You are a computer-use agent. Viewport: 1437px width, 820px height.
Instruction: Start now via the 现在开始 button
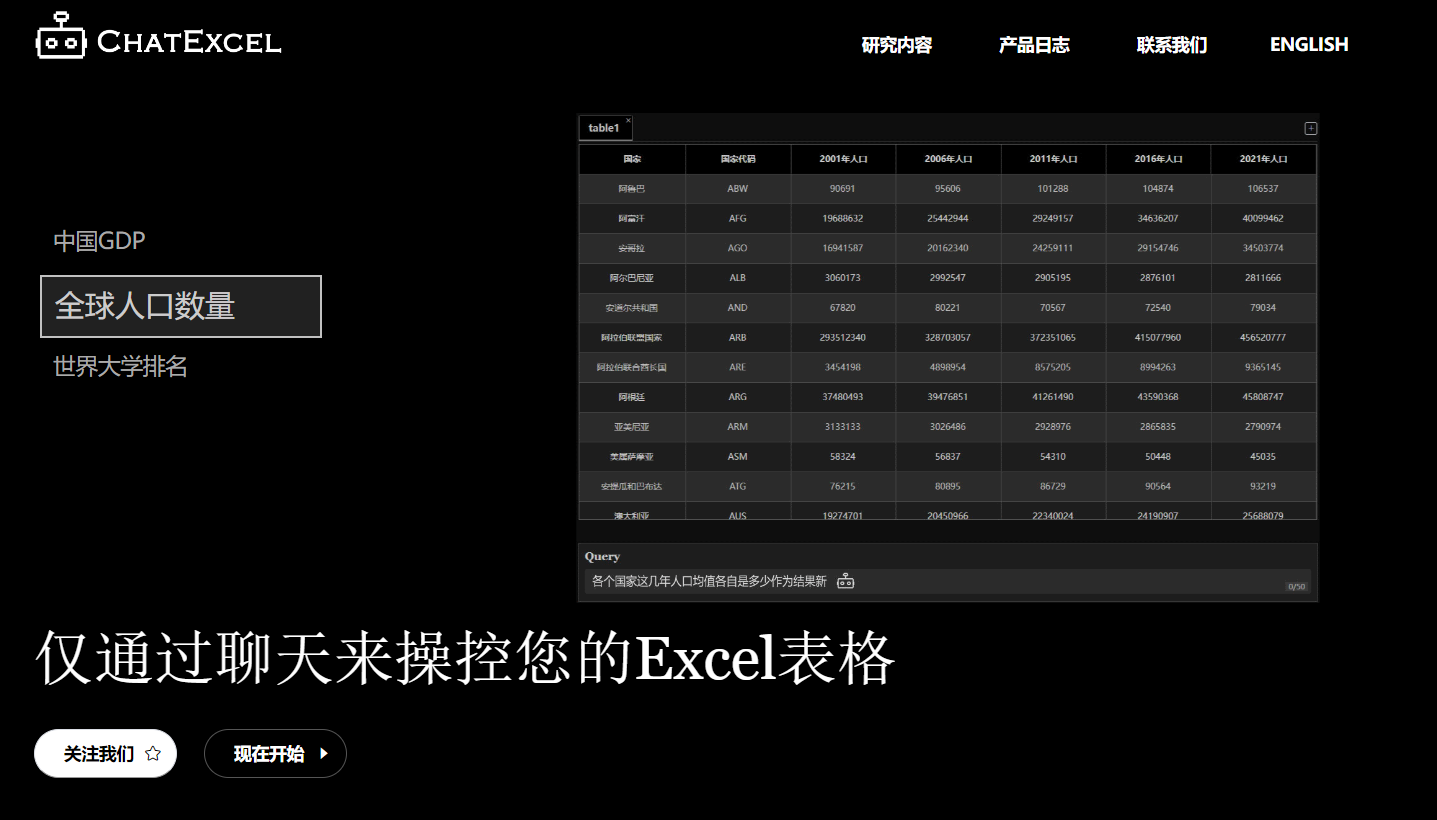275,754
